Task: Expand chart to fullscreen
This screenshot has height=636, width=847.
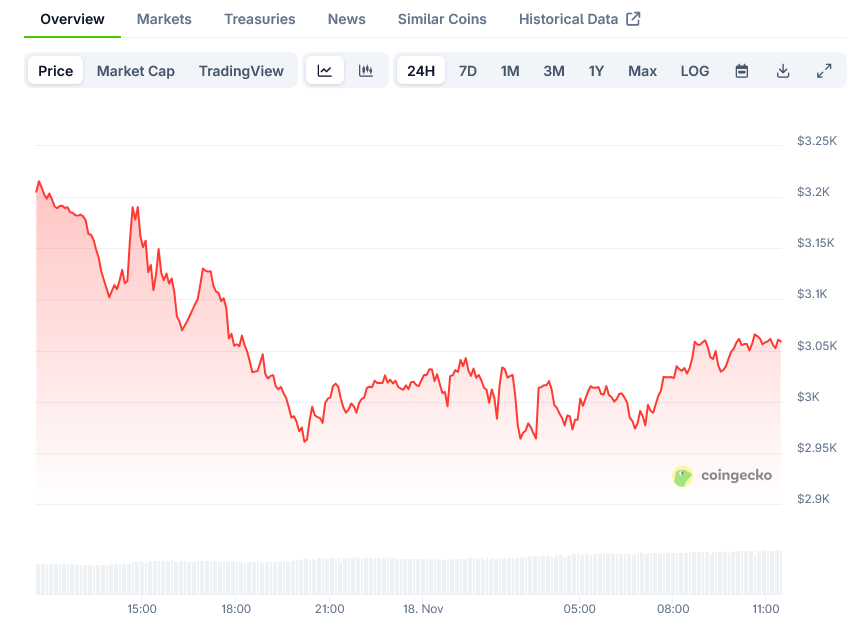Action: 824,70
